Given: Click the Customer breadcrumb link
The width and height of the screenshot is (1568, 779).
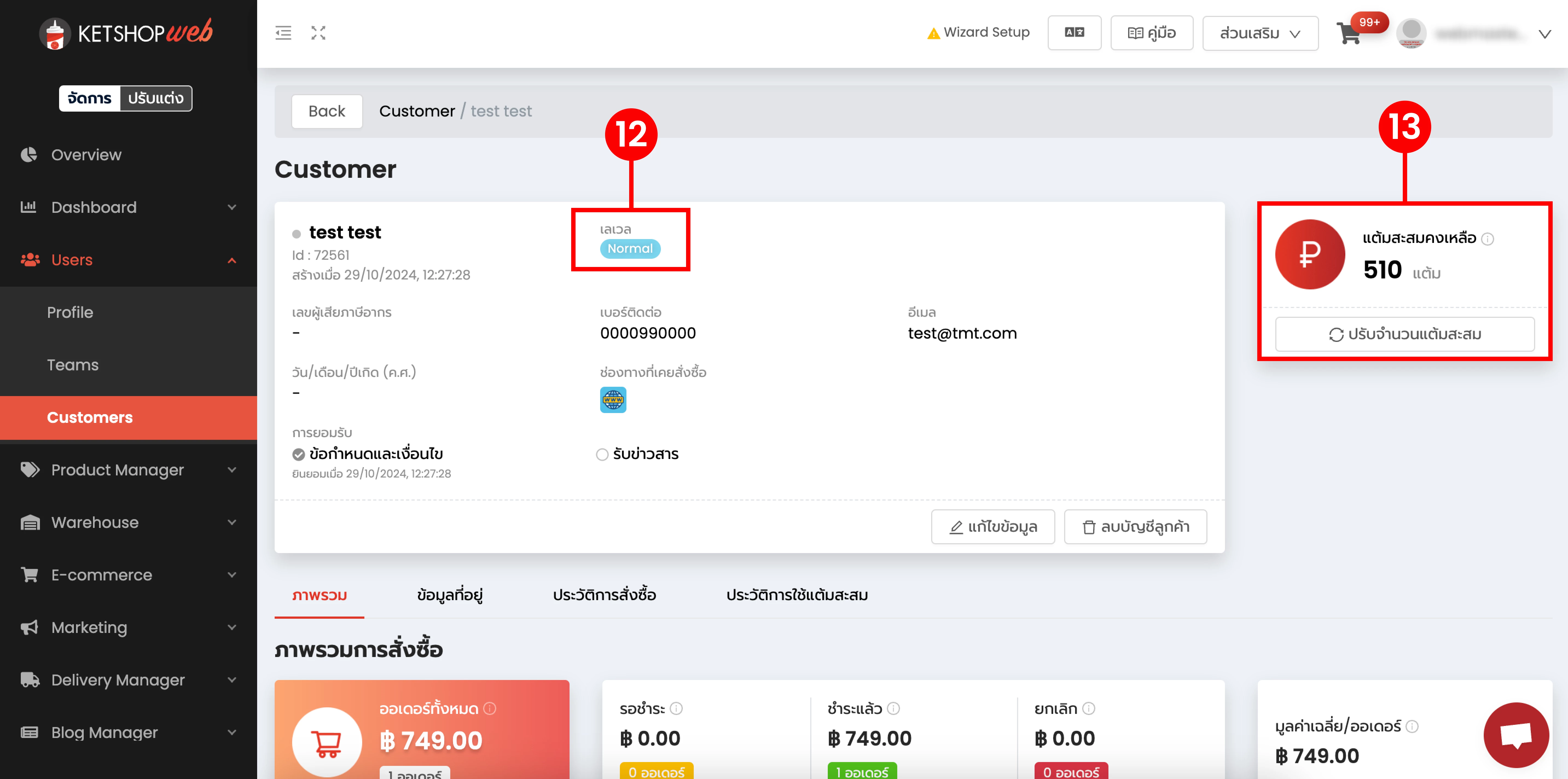Looking at the screenshot, I should 417,111.
